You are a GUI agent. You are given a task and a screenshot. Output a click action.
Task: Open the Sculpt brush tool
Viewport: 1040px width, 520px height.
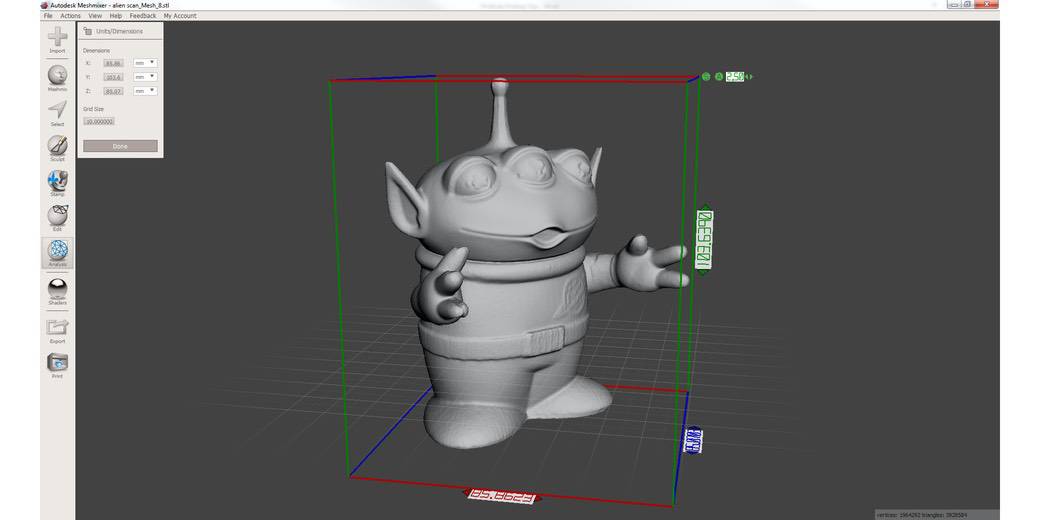57,145
